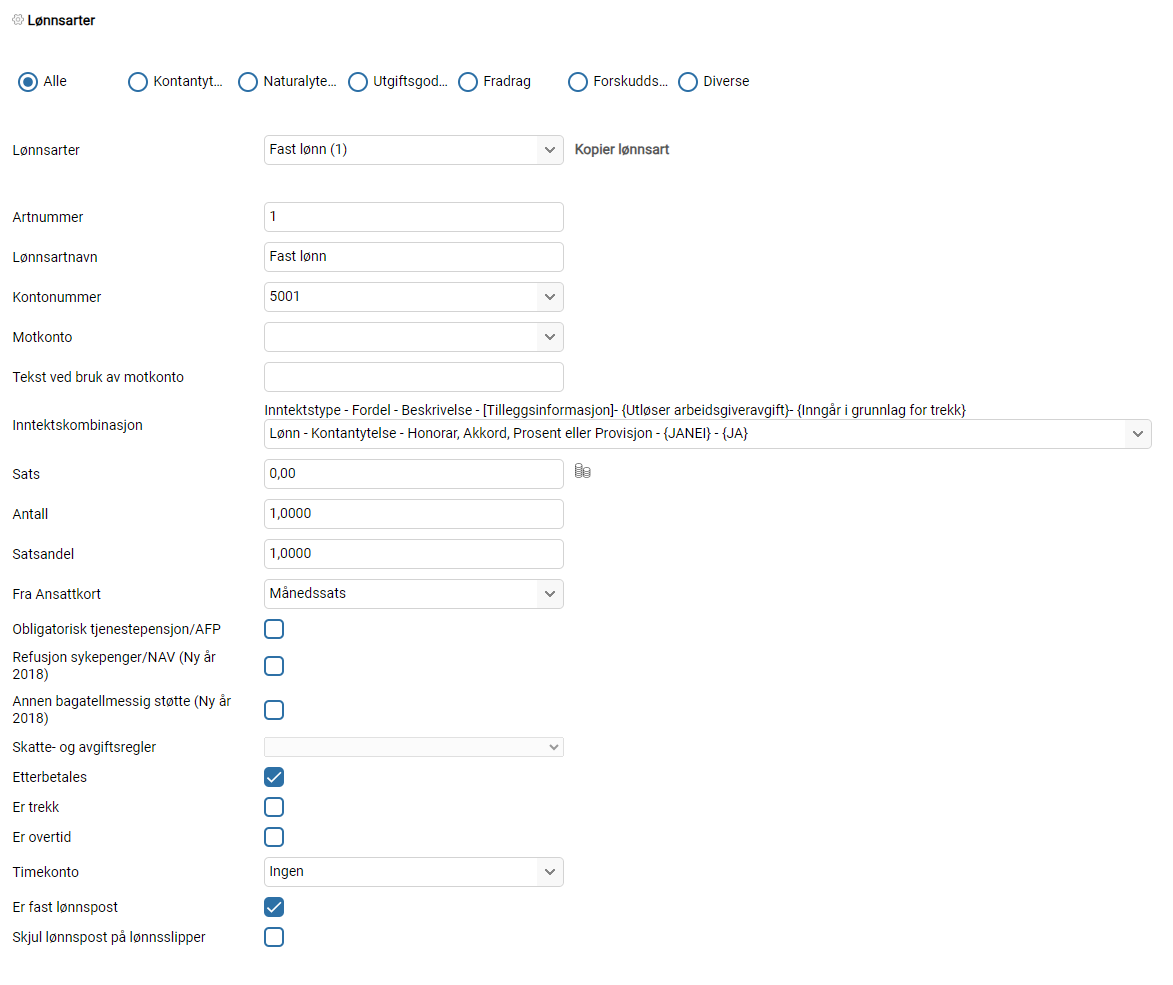Open the Fra Ansattkort dropdown showing Månedssats
This screenshot has width=1173, height=985.
click(x=414, y=594)
